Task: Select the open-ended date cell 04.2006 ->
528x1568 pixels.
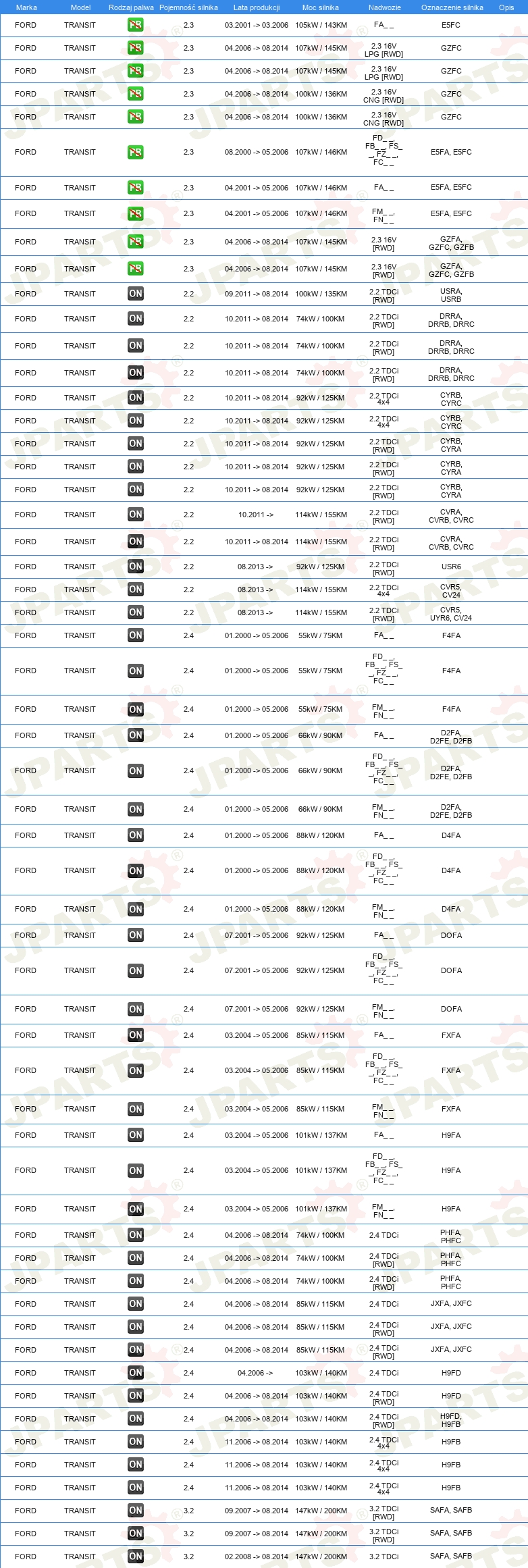Action: pyautogui.click(x=256, y=1373)
